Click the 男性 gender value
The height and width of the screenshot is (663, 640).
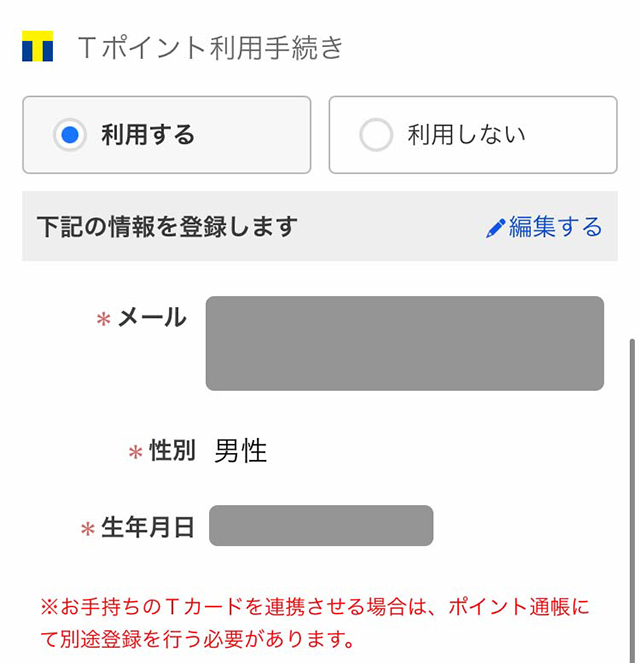(241, 451)
